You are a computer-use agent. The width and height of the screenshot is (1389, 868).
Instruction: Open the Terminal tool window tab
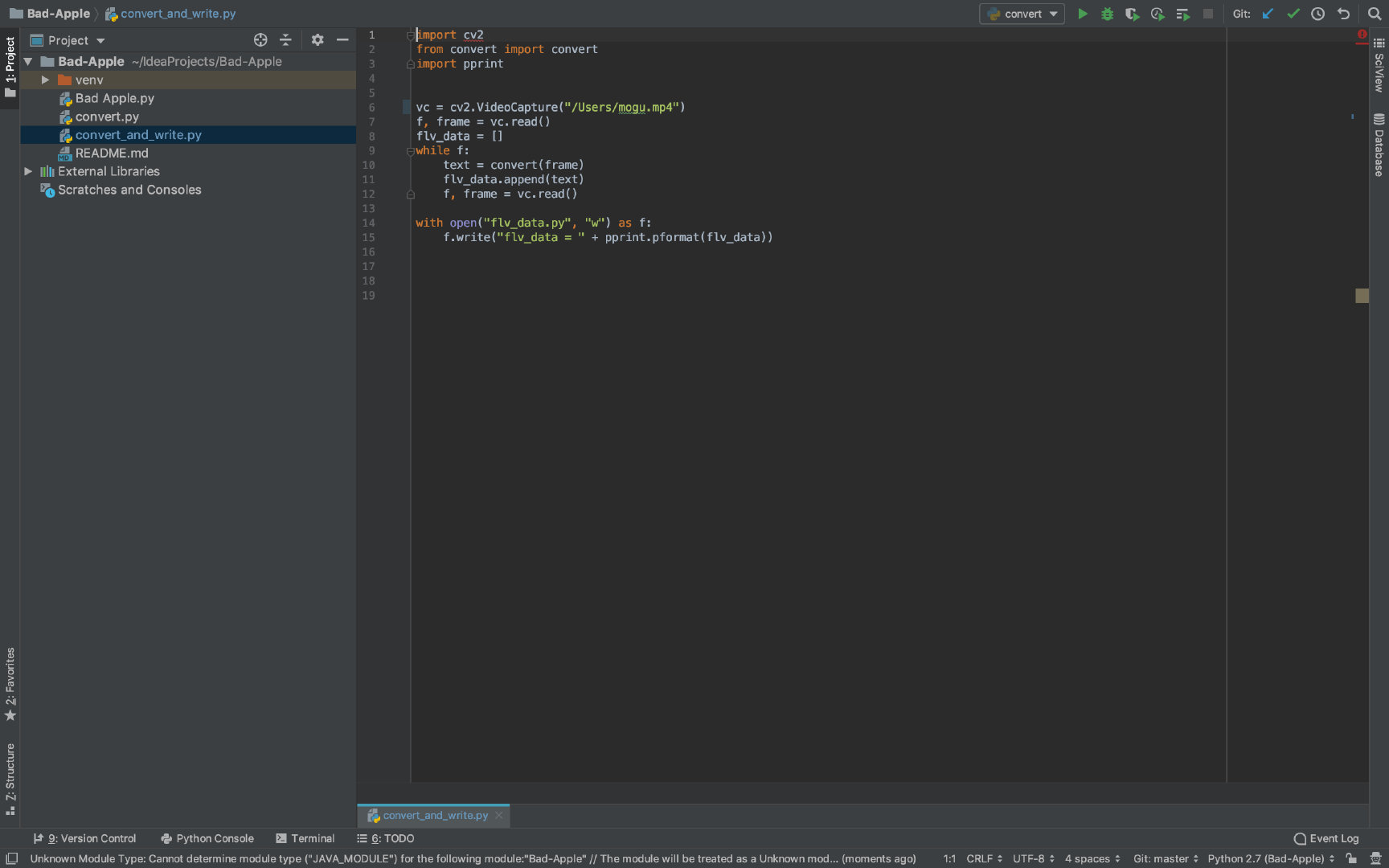click(305, 838)
